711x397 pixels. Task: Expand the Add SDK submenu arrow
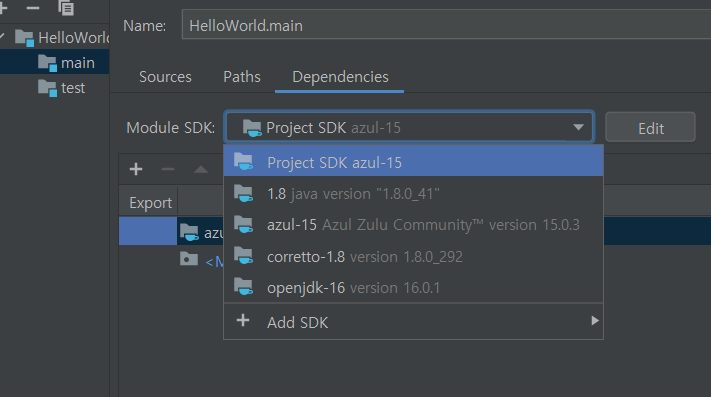click(x=594, y=320)
